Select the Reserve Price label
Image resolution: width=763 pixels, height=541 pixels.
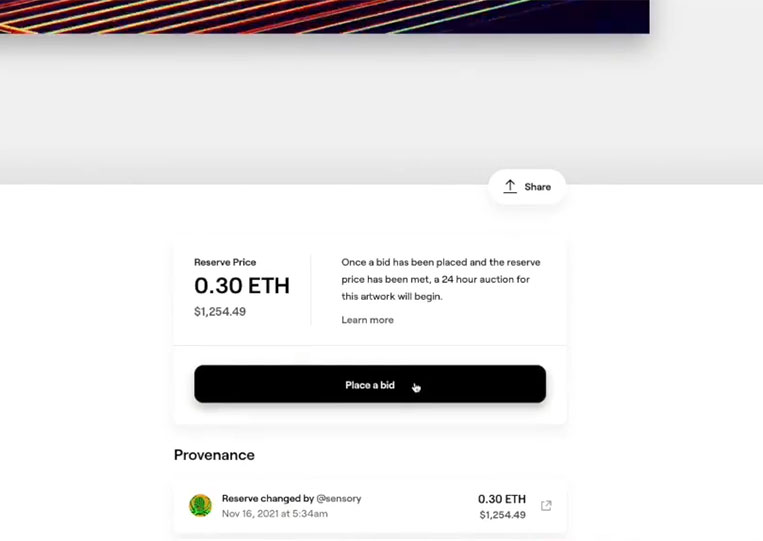(225, 262)
